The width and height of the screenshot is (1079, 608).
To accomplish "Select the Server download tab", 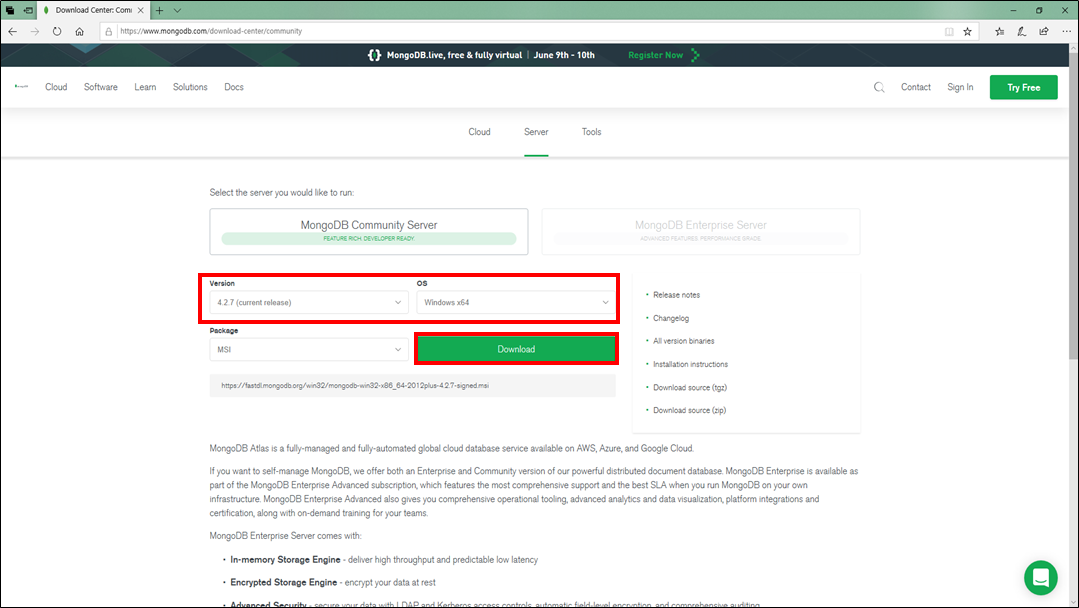I will (536, 132).
